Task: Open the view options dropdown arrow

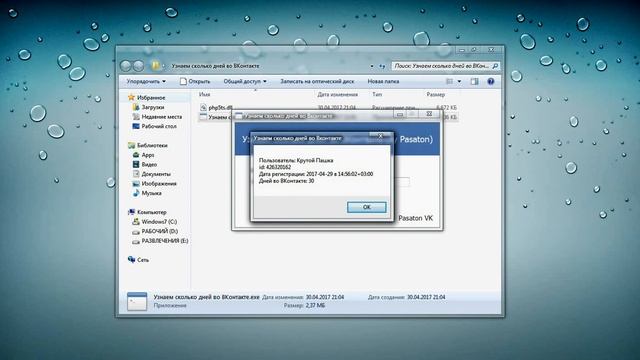Action: 459,81
